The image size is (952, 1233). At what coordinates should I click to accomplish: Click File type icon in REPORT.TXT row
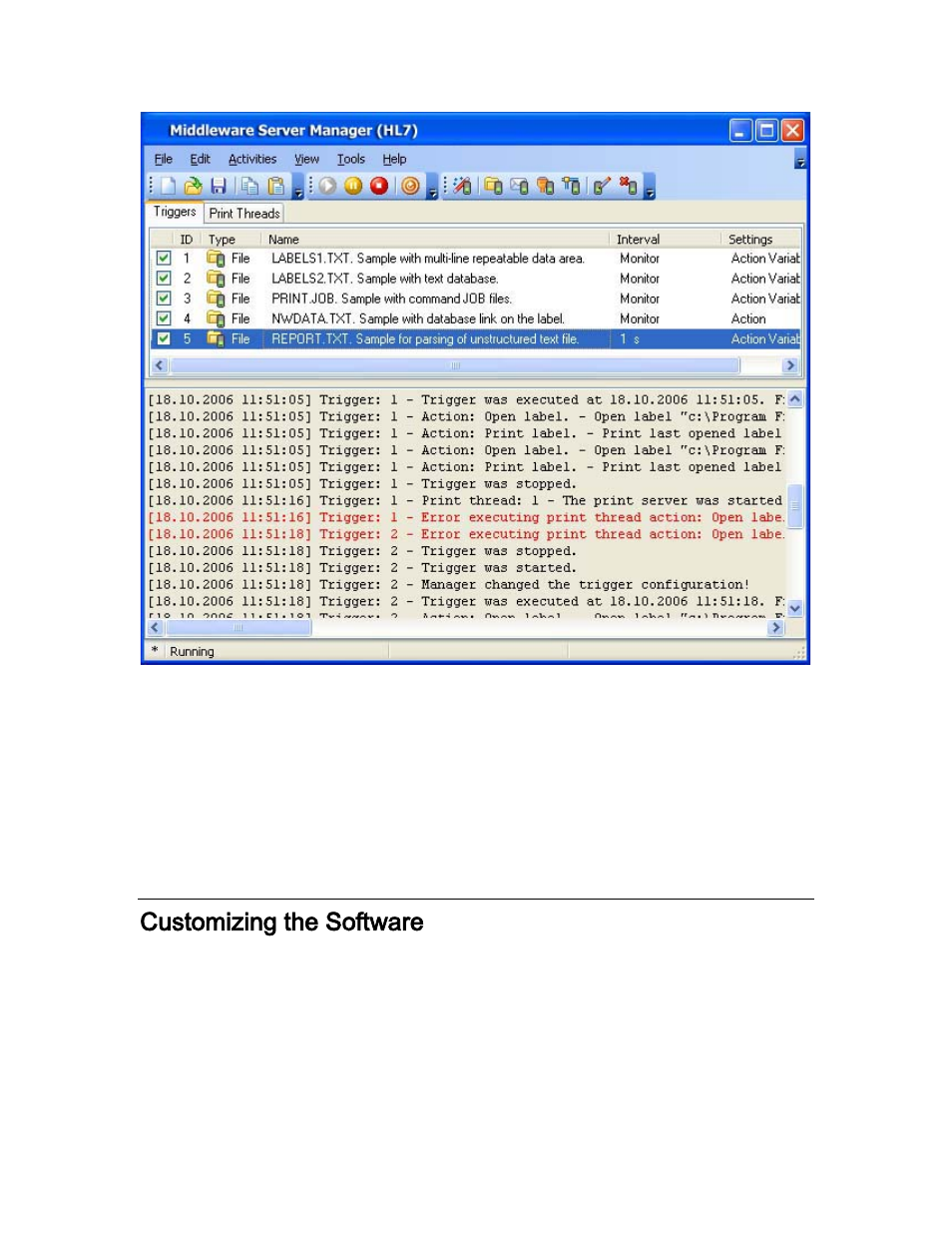[216, 338]
